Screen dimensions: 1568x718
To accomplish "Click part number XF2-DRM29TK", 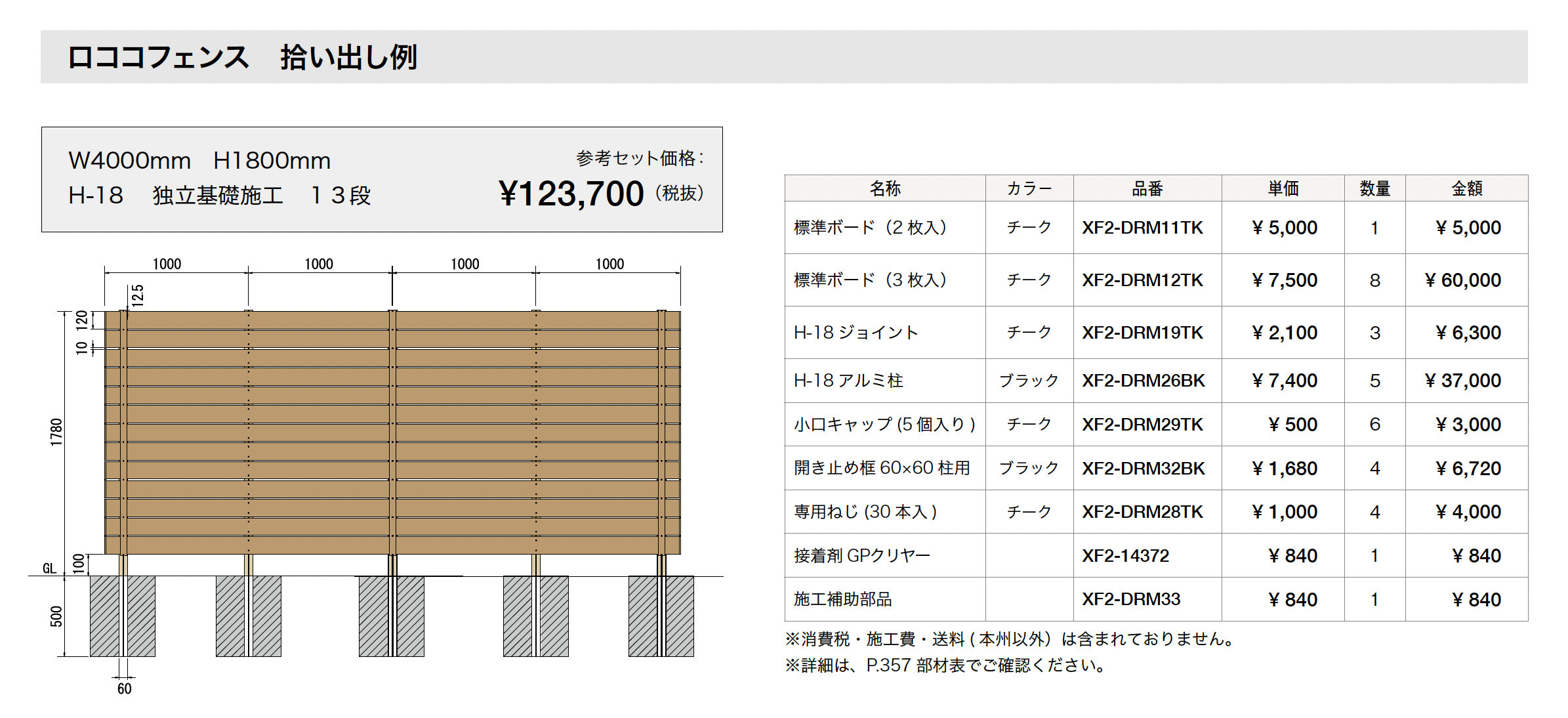I will [1142, 425].
